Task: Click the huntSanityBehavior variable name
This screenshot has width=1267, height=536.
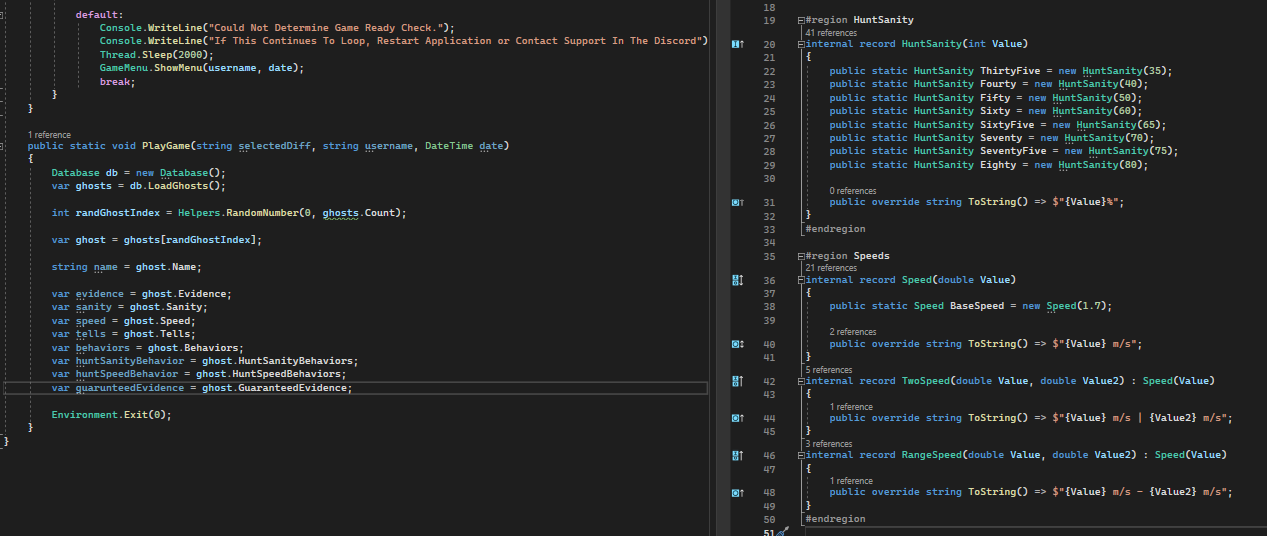Action: pos(130,361)
